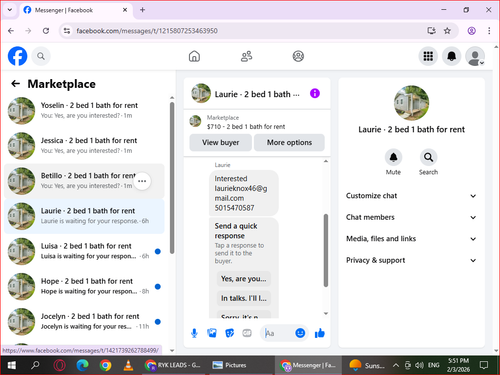Click message text input field
Viewport: 500px width, 375px height.
click(278, 333)
